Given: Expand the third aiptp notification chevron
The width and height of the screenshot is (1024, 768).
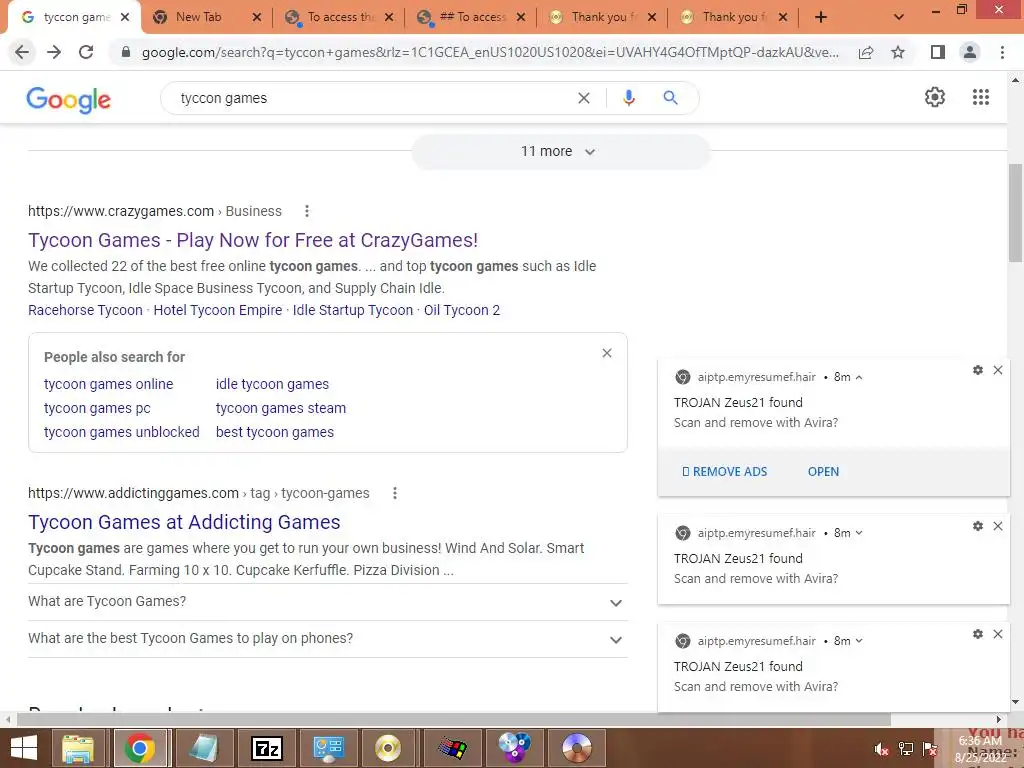Looking at the screenshot, I should tap(859, 641).
